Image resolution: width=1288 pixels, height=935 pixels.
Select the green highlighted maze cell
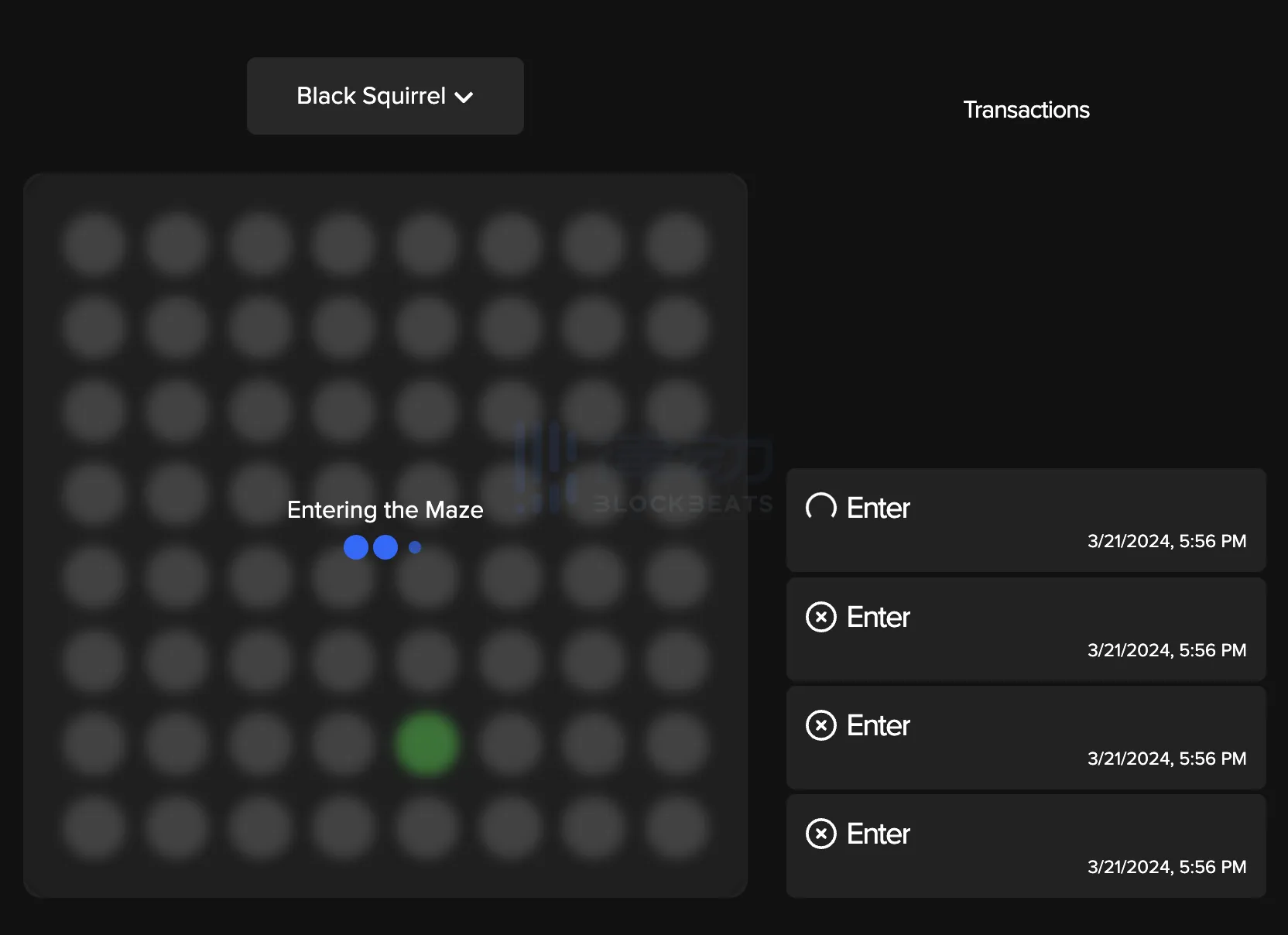[x=426, y=744]
